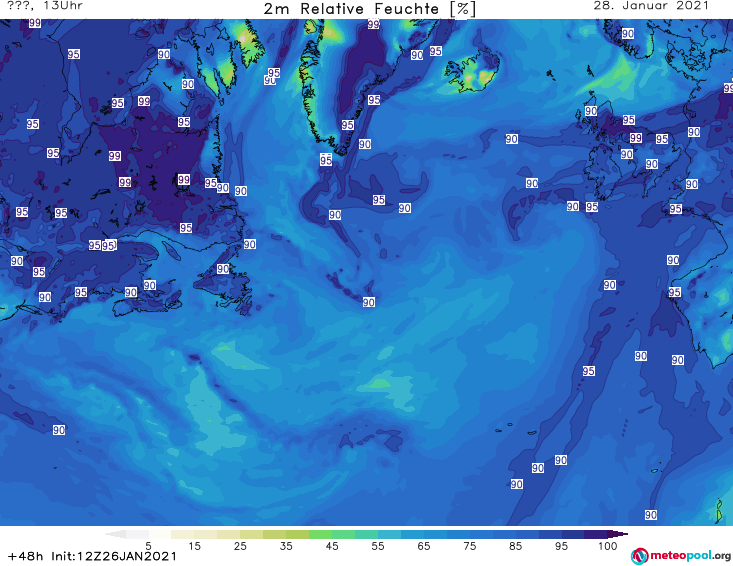This screenshot has height=566, width=733.
Task: Click the "Init:12Z26JAN2021" run label
Action: 114,557
